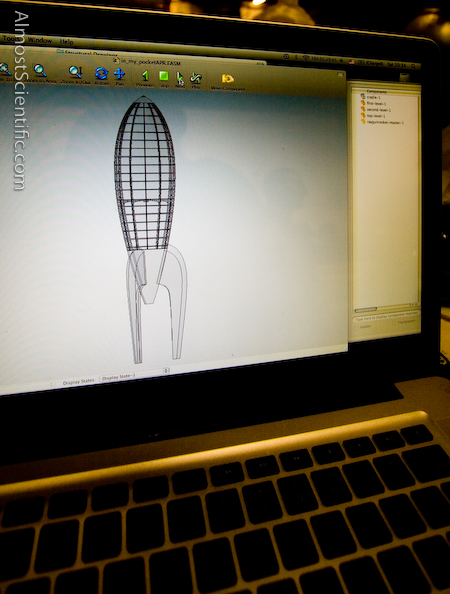450x594 pixels.
Task: Open Spotlight search in macOS menu bar
Action: tap(414, 66)
